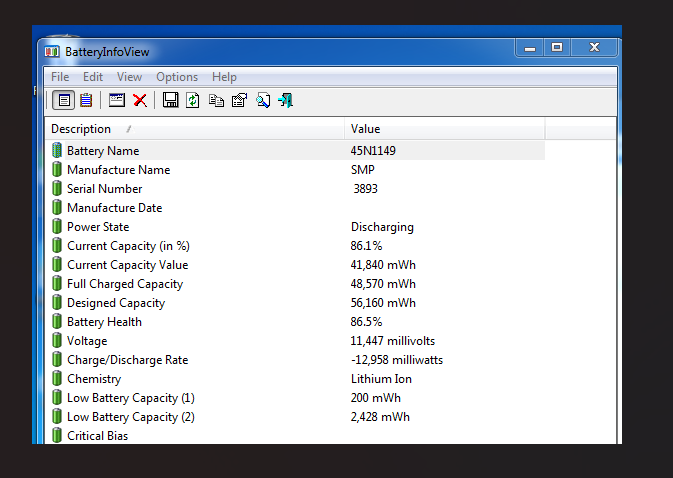Open the Options menu
673x478 pixels.
coord(177,77)
